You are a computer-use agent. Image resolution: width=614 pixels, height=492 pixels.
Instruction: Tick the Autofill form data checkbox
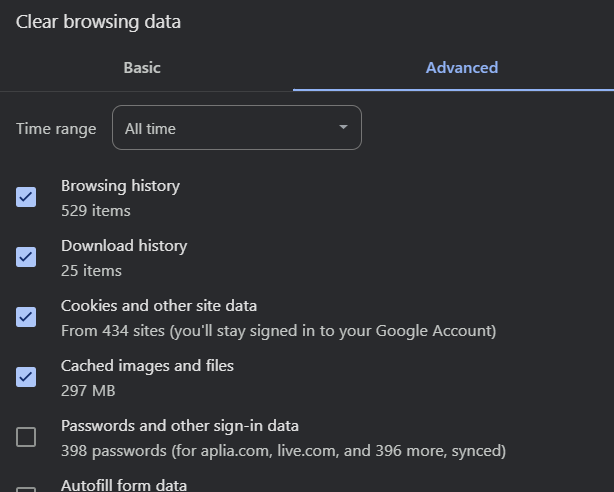26,489
